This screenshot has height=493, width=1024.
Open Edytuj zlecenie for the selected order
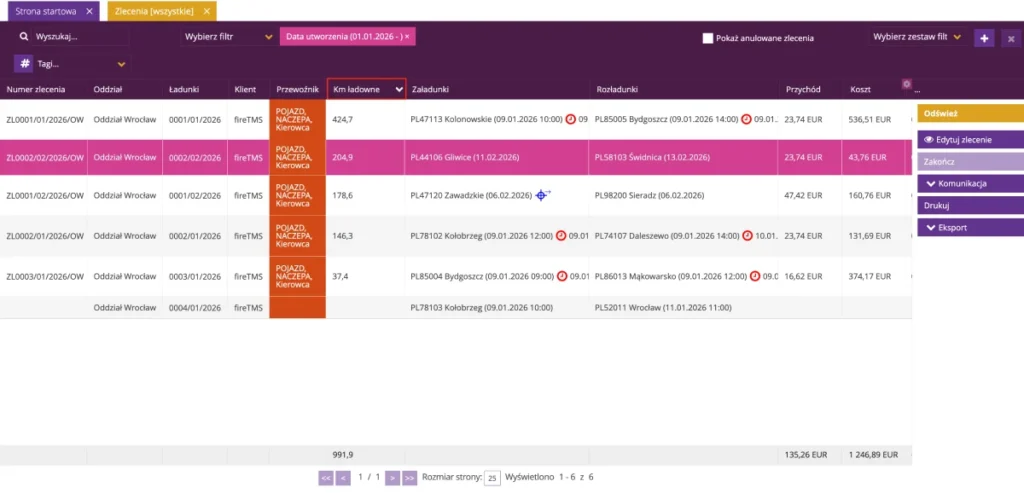(x=970, y=140)
